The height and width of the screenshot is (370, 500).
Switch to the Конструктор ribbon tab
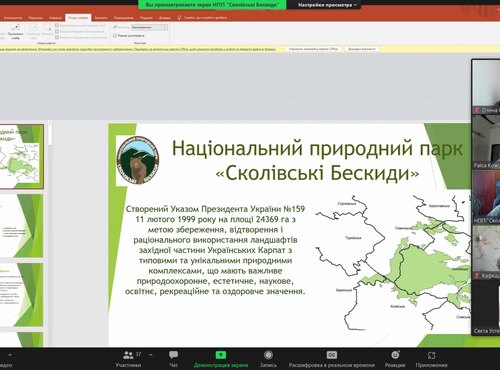pos(13,18)
